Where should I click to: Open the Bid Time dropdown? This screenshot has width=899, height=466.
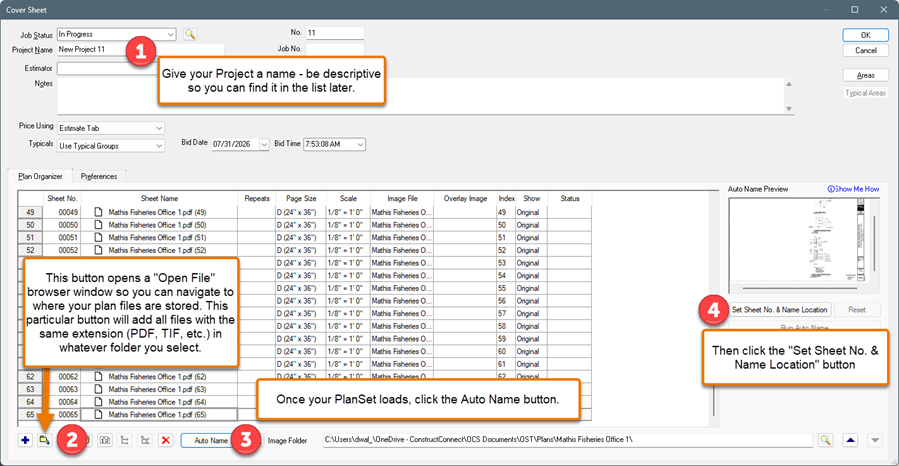click(360, 144)
